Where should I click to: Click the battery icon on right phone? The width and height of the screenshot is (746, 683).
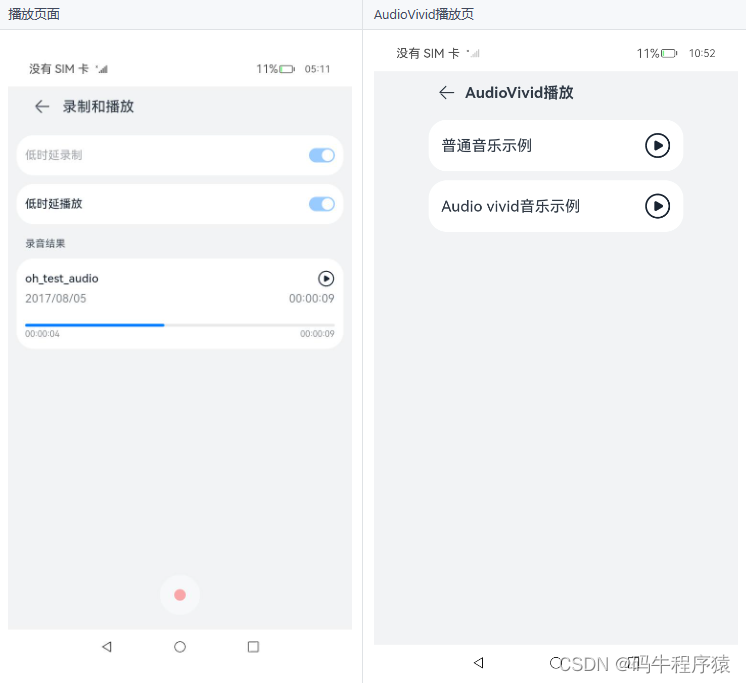click(669, 53)
